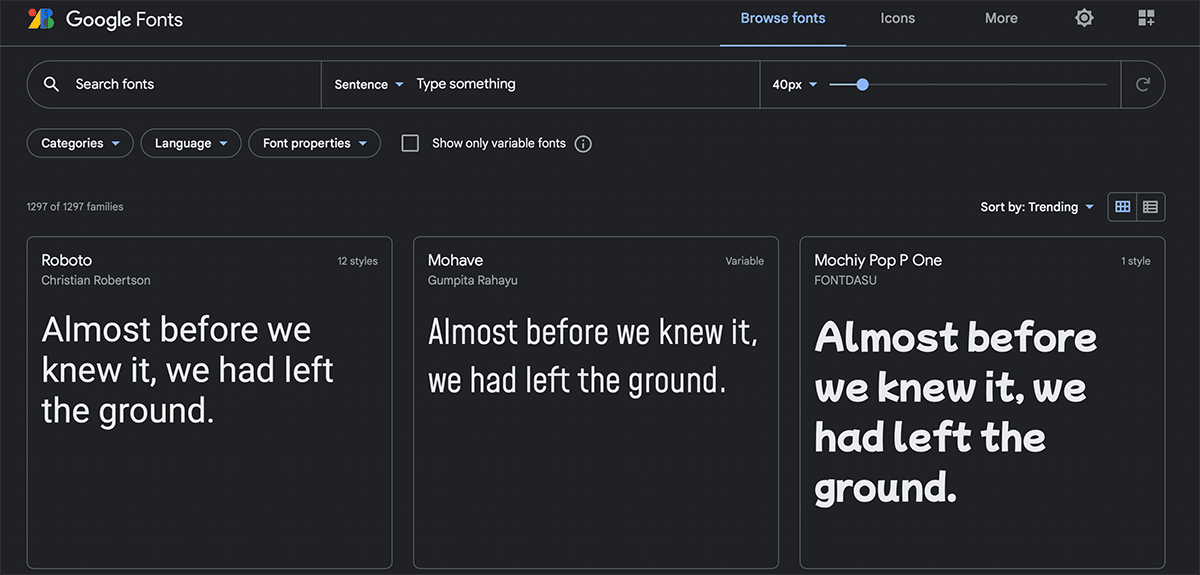Image resolution: width=1200 pixels, height=575 pixels.
Task: Open the selected families grid icon
Action: 1146,18
